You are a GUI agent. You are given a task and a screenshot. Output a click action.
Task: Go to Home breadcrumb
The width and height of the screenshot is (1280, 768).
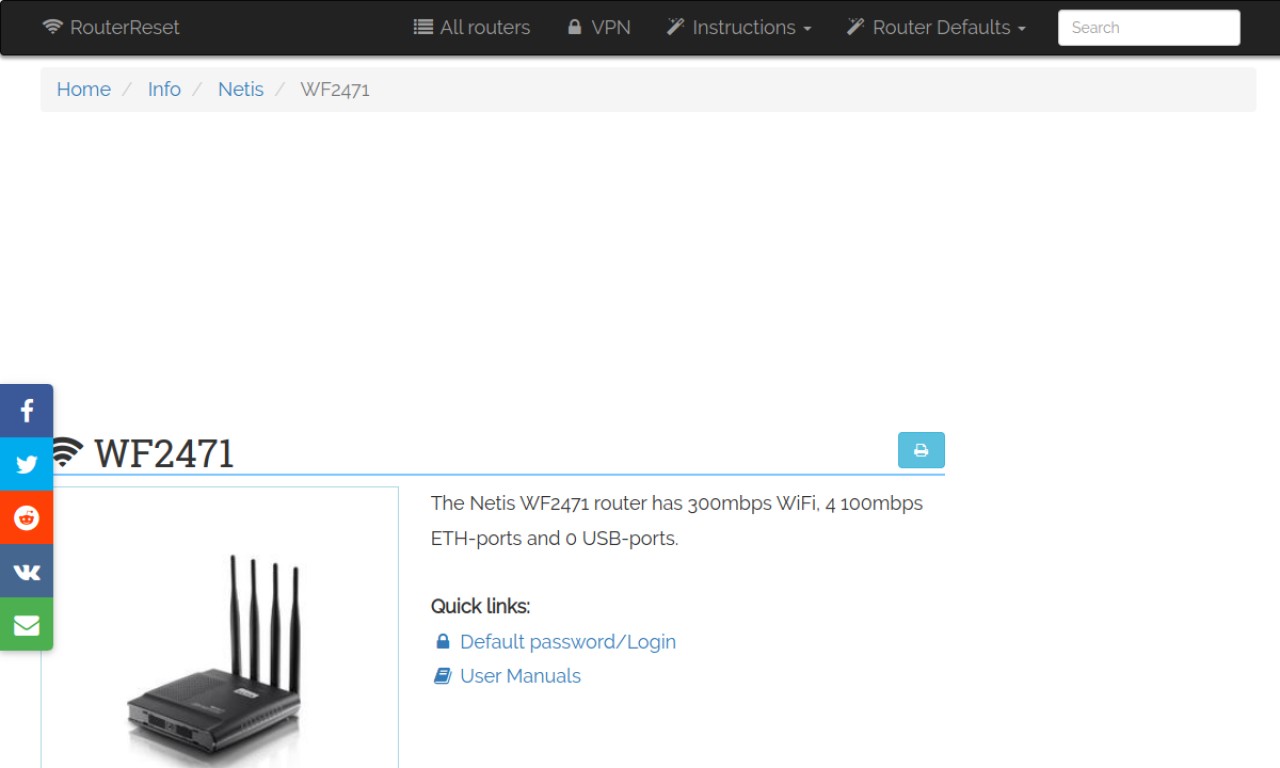coord(83,89)
